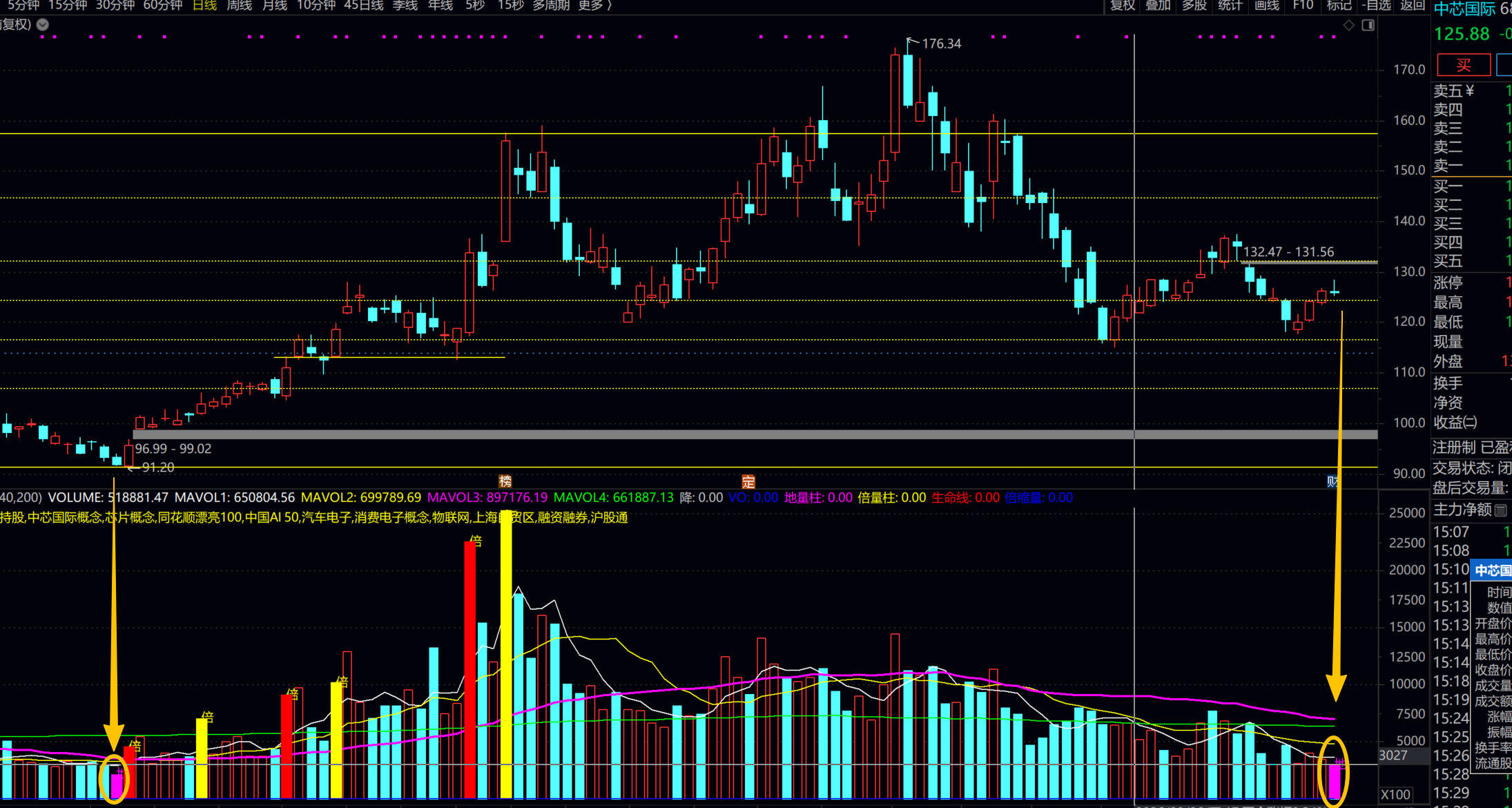
Task: Switch to the 15秒 period
Action: click(x=511, y=6)
